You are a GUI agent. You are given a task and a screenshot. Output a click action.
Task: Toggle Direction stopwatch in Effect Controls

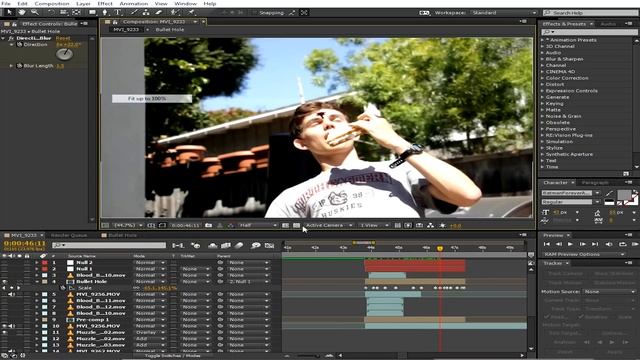[19, 44]
